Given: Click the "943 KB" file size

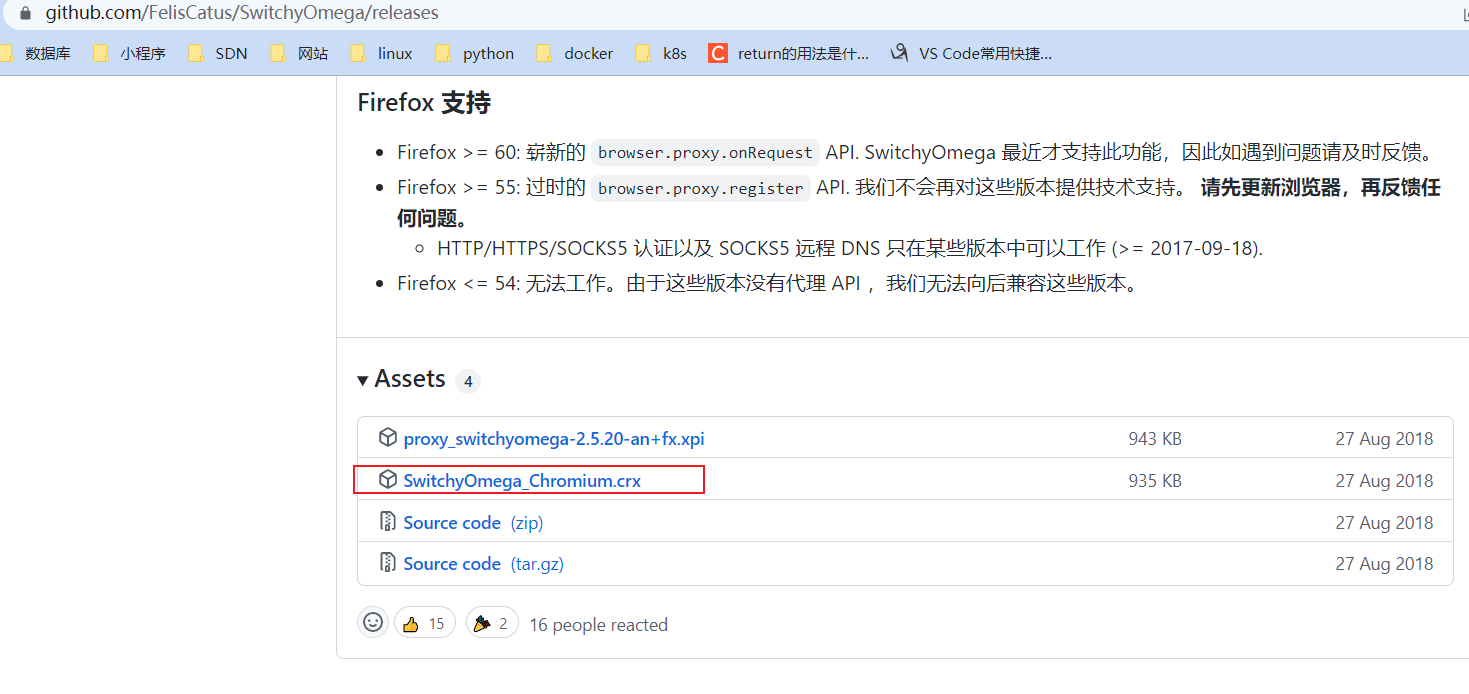Looking at the screenshot, I should [1155, 439].
